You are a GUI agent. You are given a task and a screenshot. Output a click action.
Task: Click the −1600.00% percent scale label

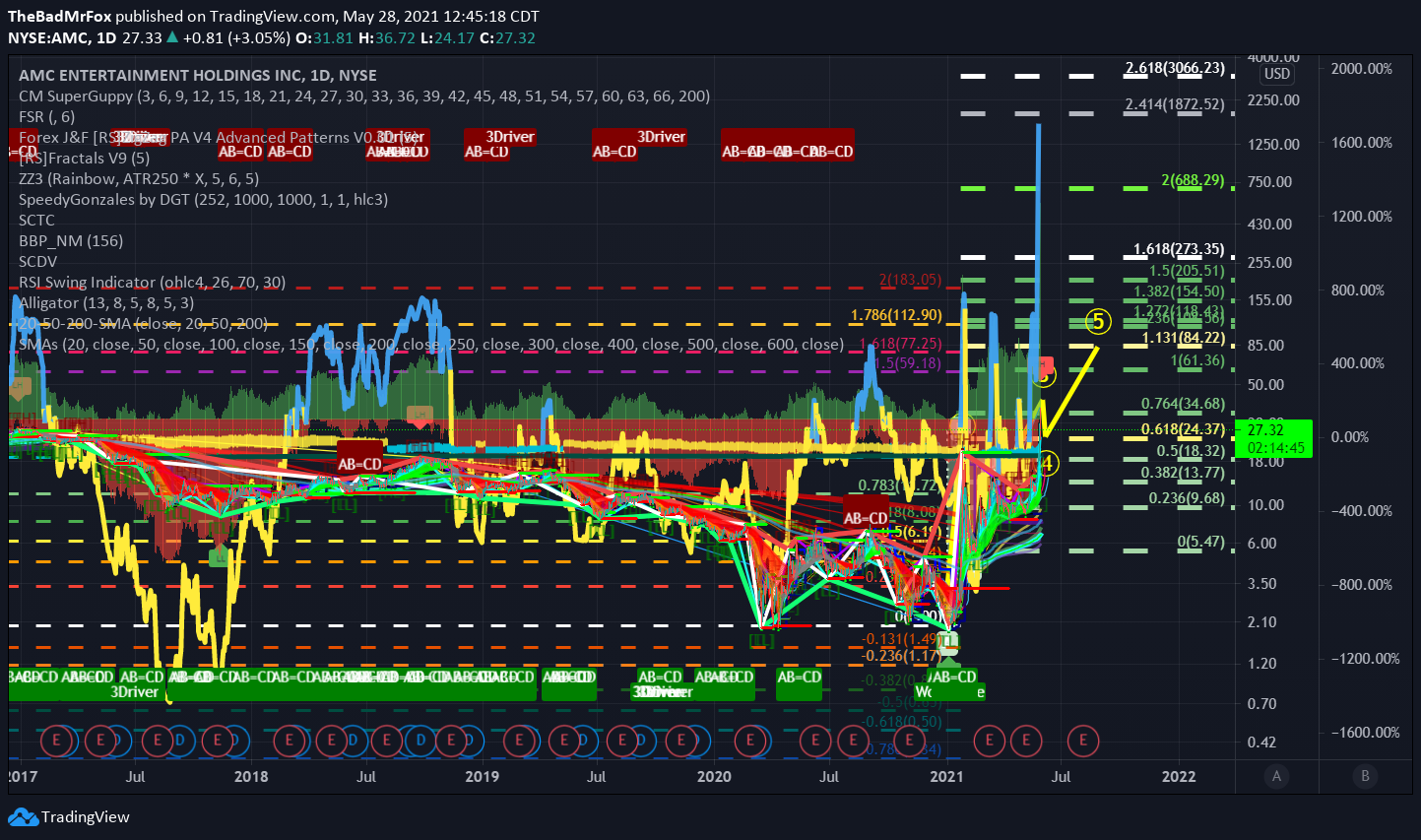coord(1366,732)
